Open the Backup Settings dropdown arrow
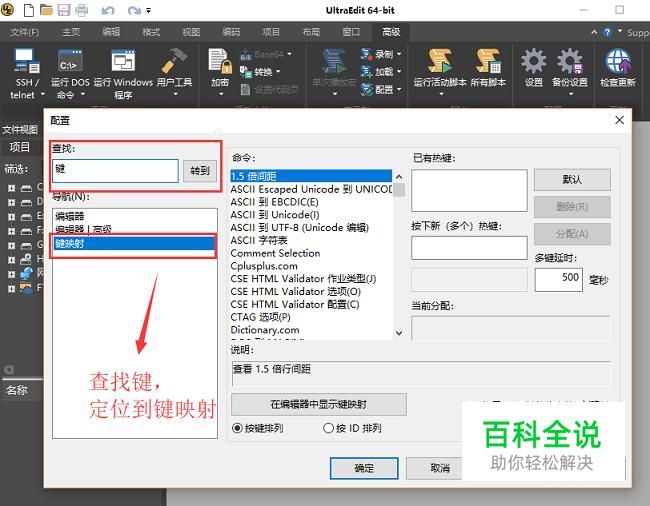The width and height of the screenshot is (650, 506). pyautogui.click(x=570, y=94)
